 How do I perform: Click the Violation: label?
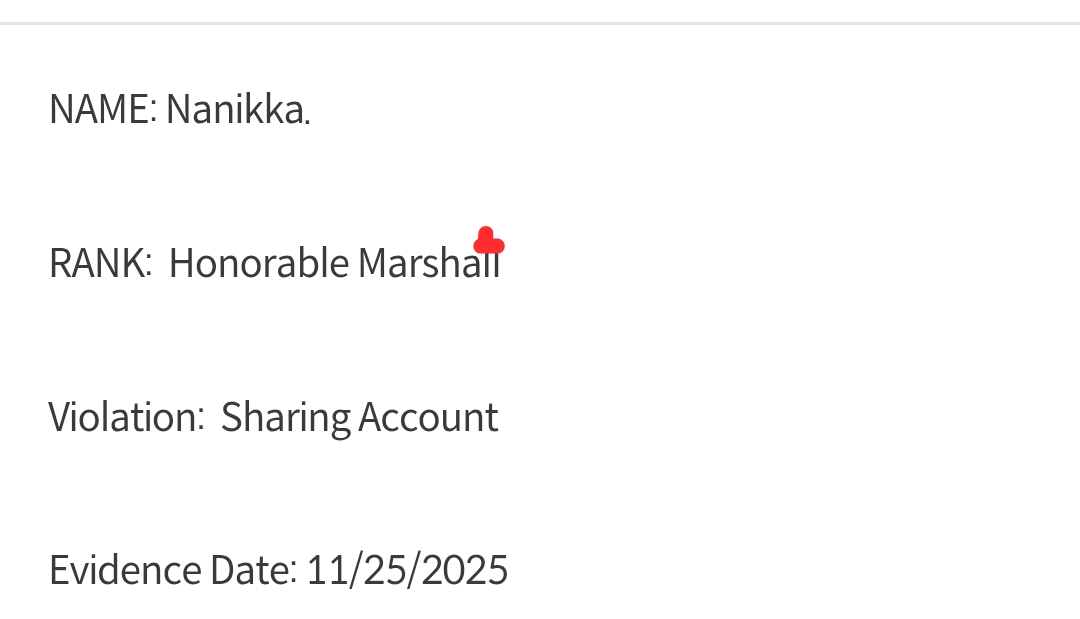pos(126,417)
